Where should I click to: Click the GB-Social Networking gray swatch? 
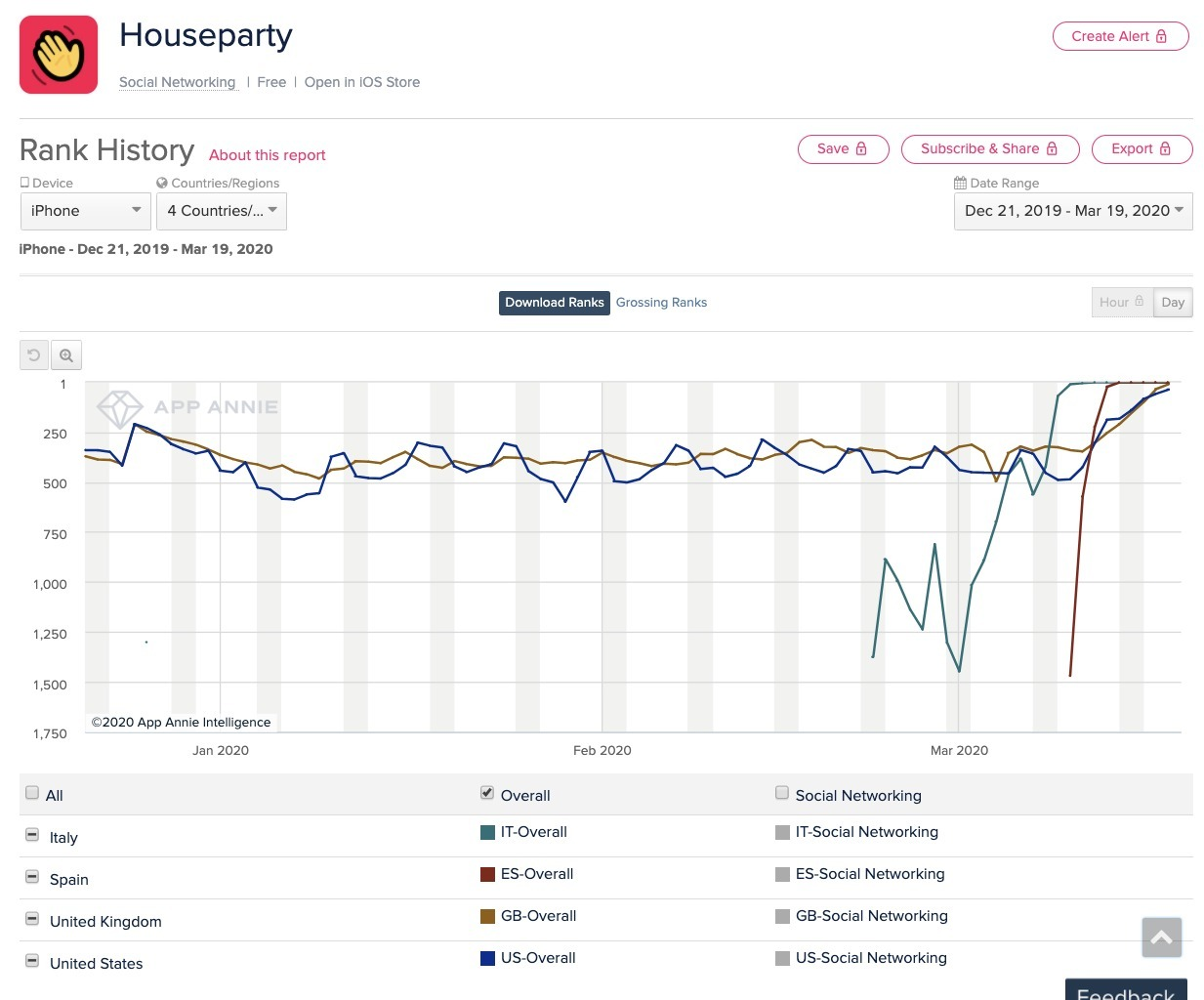coord(782,916)
